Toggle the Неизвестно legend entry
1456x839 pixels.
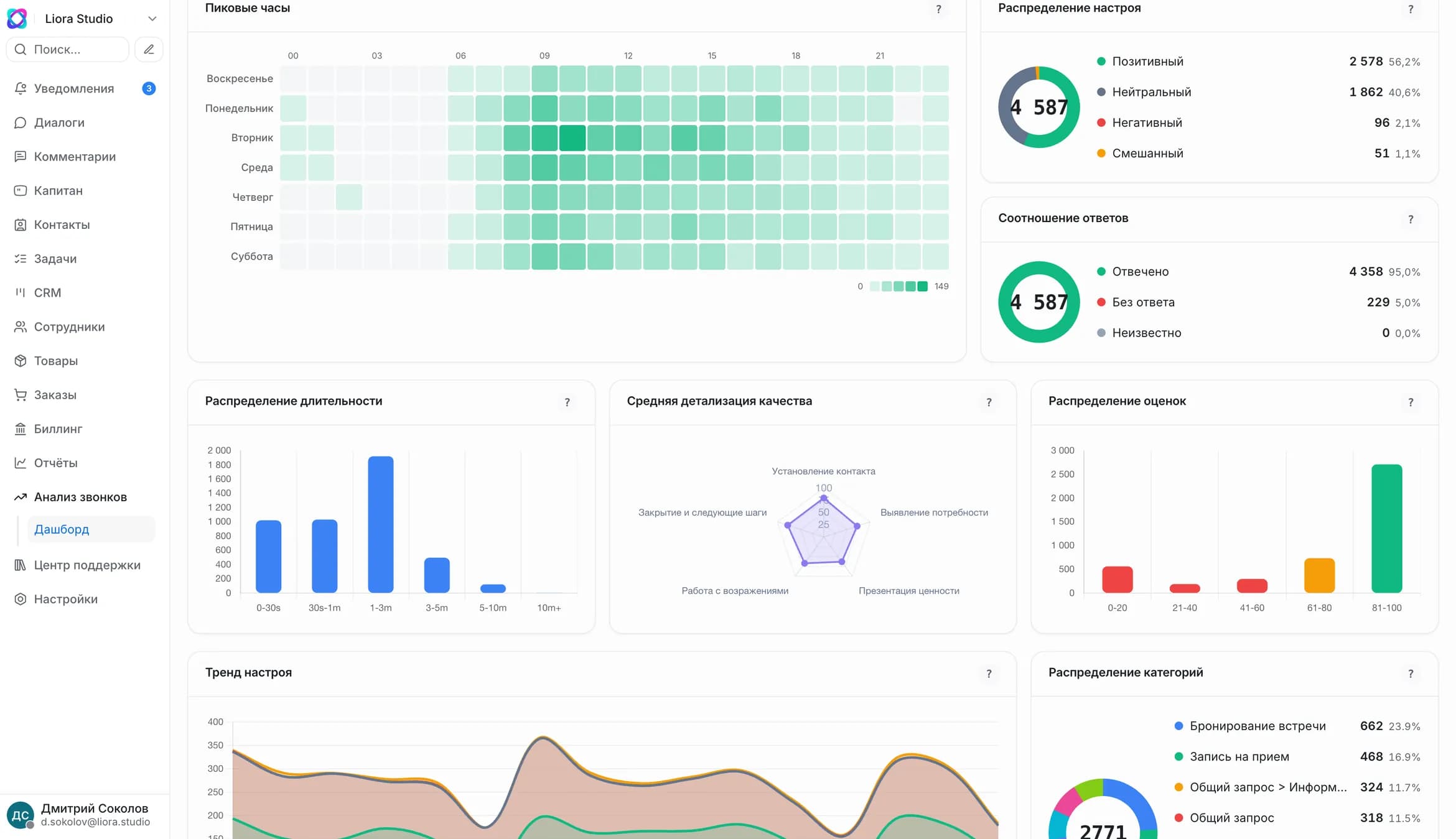pos(1258,333)
